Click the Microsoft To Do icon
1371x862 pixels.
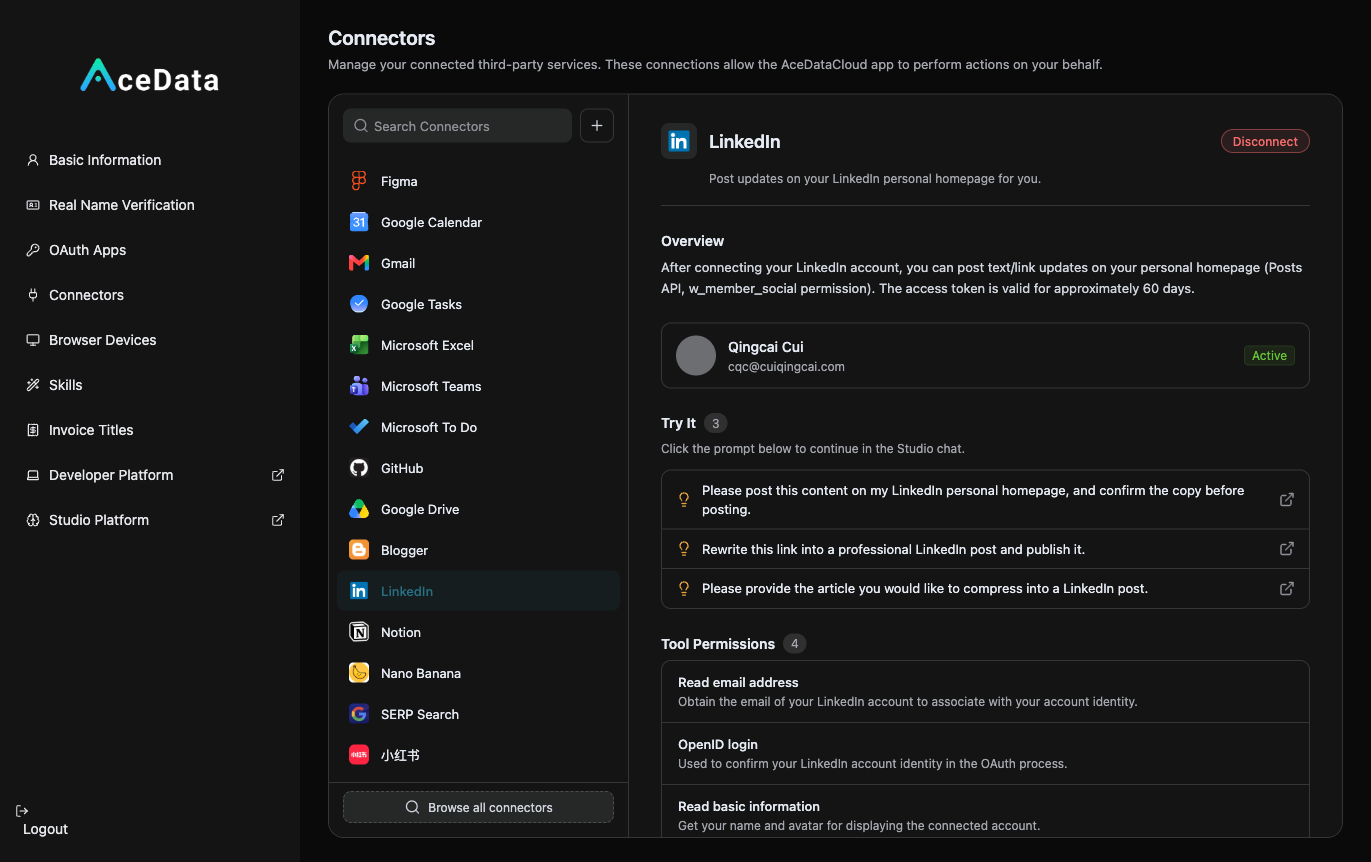click(x=359, y=427)
